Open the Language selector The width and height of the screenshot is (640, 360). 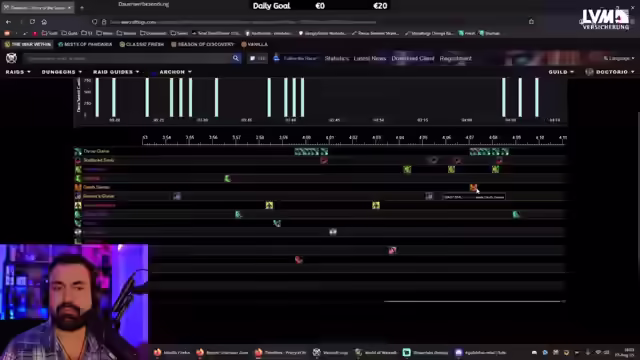(x=619, y=58)
